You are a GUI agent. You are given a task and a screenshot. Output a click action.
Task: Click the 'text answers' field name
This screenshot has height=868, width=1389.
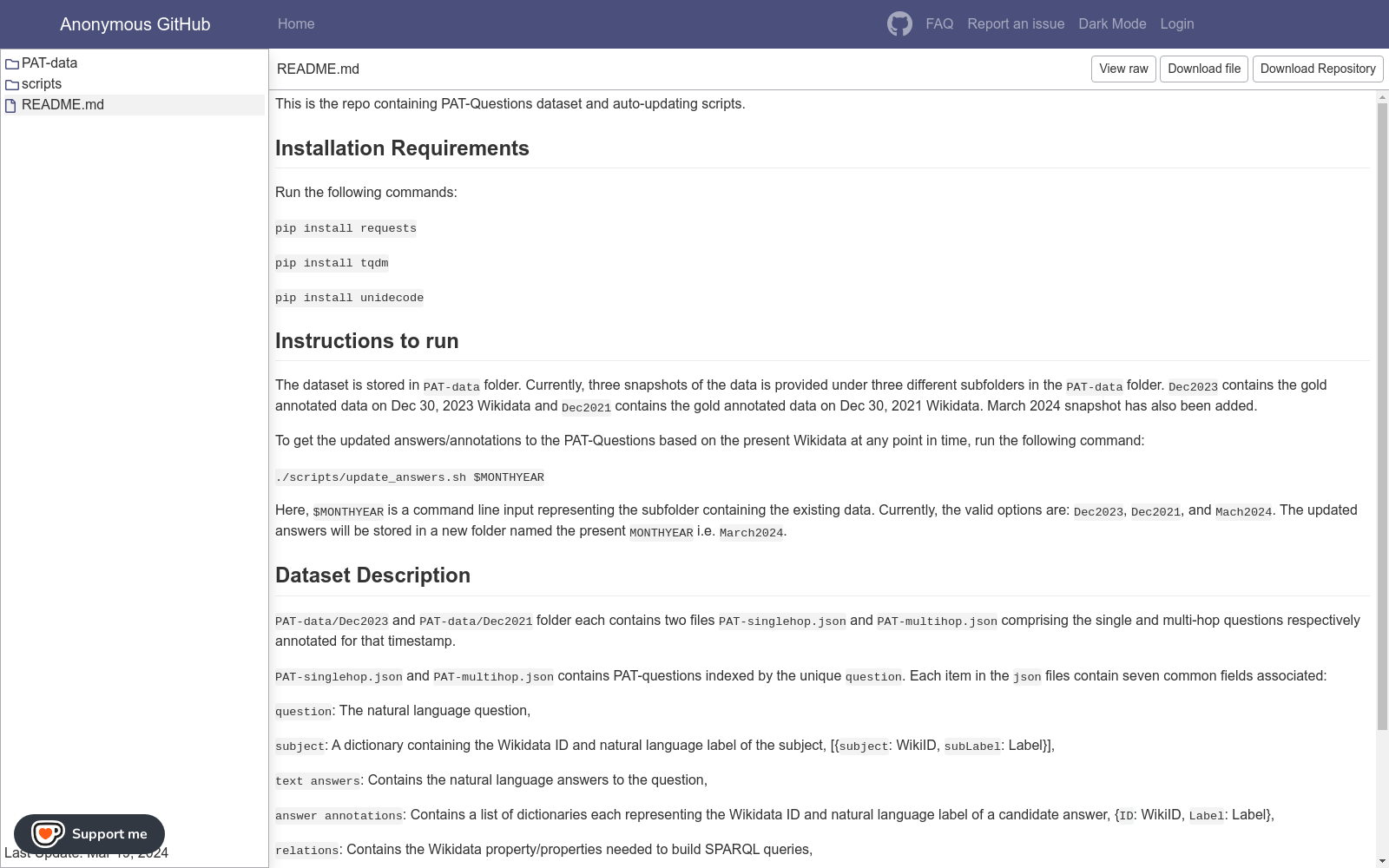[x=317, y=781]
